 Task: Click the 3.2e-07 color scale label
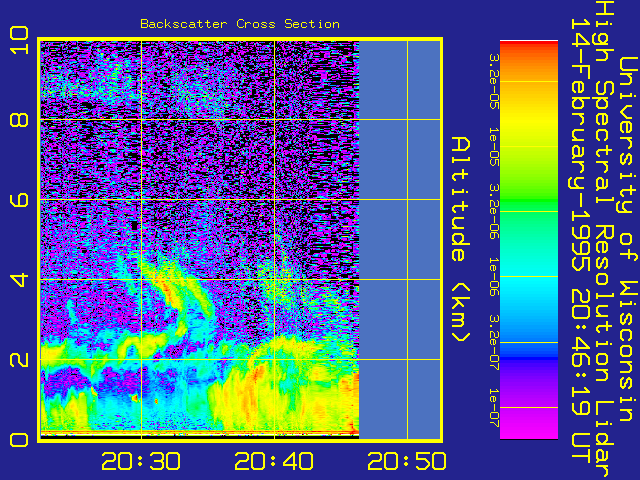pyautogui.click(x=494, y=342)
